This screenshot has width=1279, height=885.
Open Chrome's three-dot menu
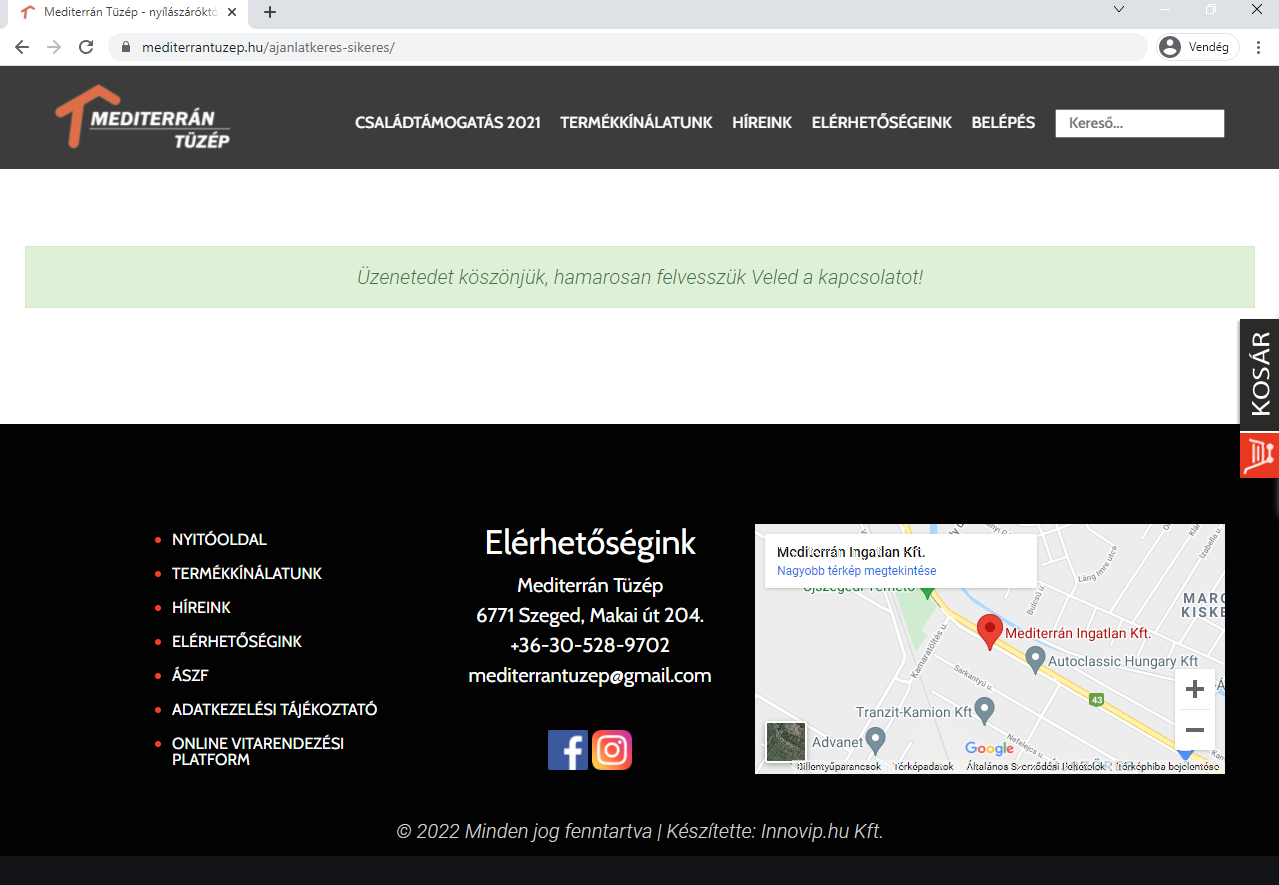(1258, 47)
